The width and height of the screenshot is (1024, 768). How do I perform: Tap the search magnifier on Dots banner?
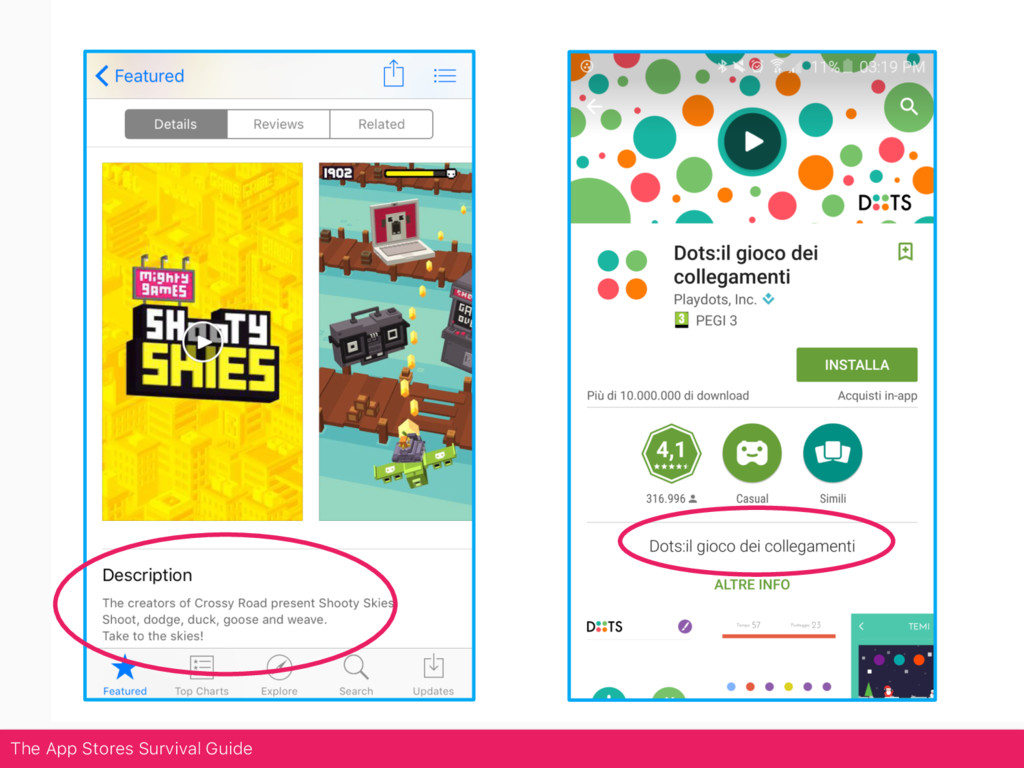tap(908, 106)
